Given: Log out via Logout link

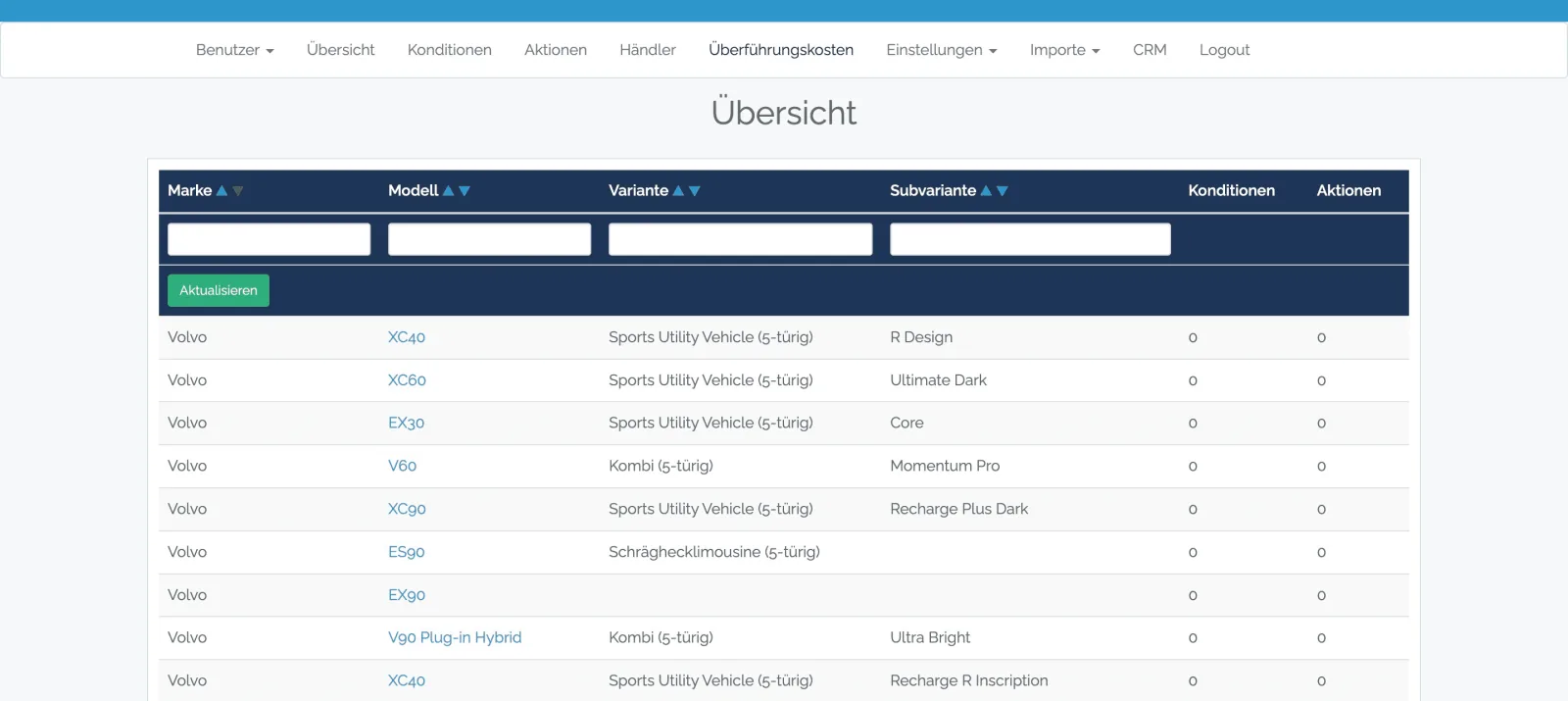Looking at the screenshot, I should pos(1225,50).
